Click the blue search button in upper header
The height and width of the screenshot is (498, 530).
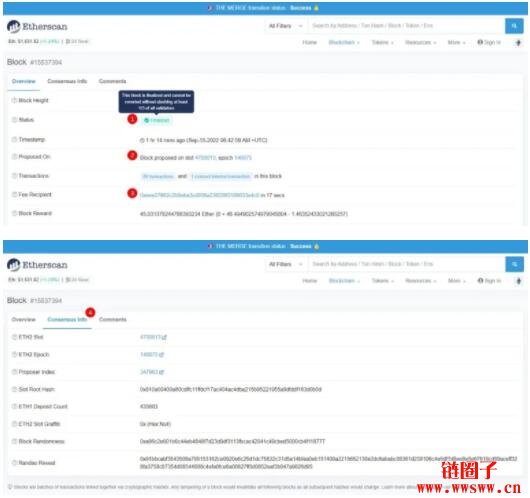(514, 26)
